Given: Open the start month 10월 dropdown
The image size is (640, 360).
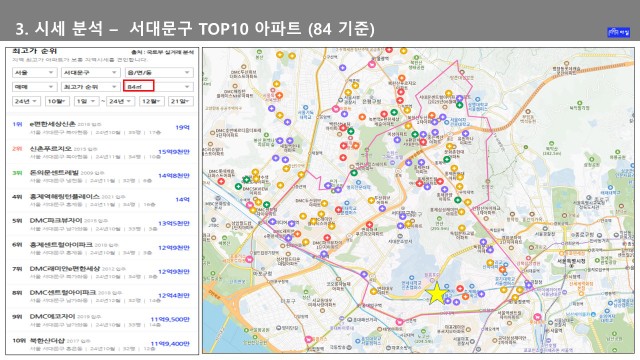Looking at the screenshot, I should tap(57, 101).
